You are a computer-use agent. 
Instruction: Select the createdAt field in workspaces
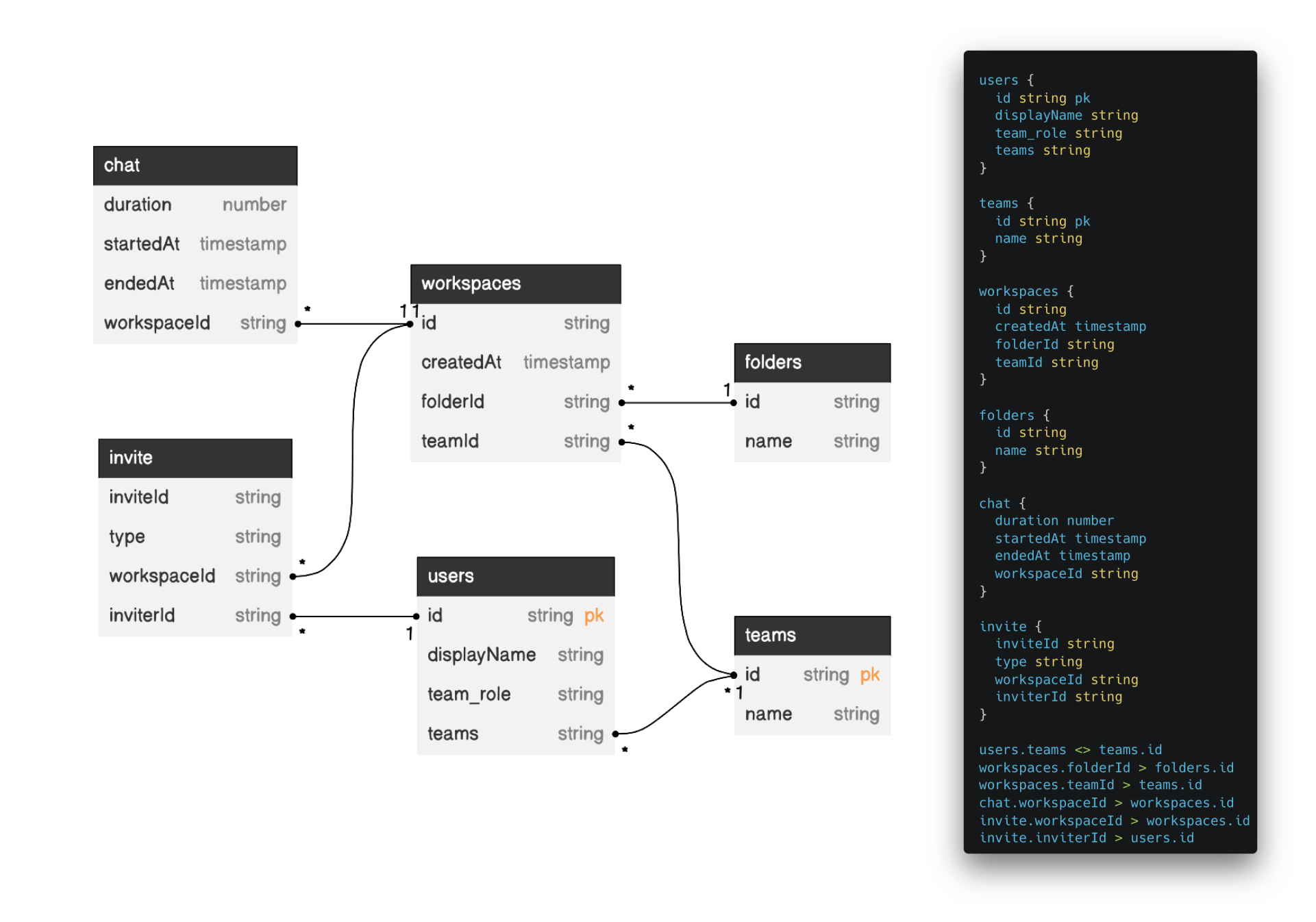[x=461, y=362]
